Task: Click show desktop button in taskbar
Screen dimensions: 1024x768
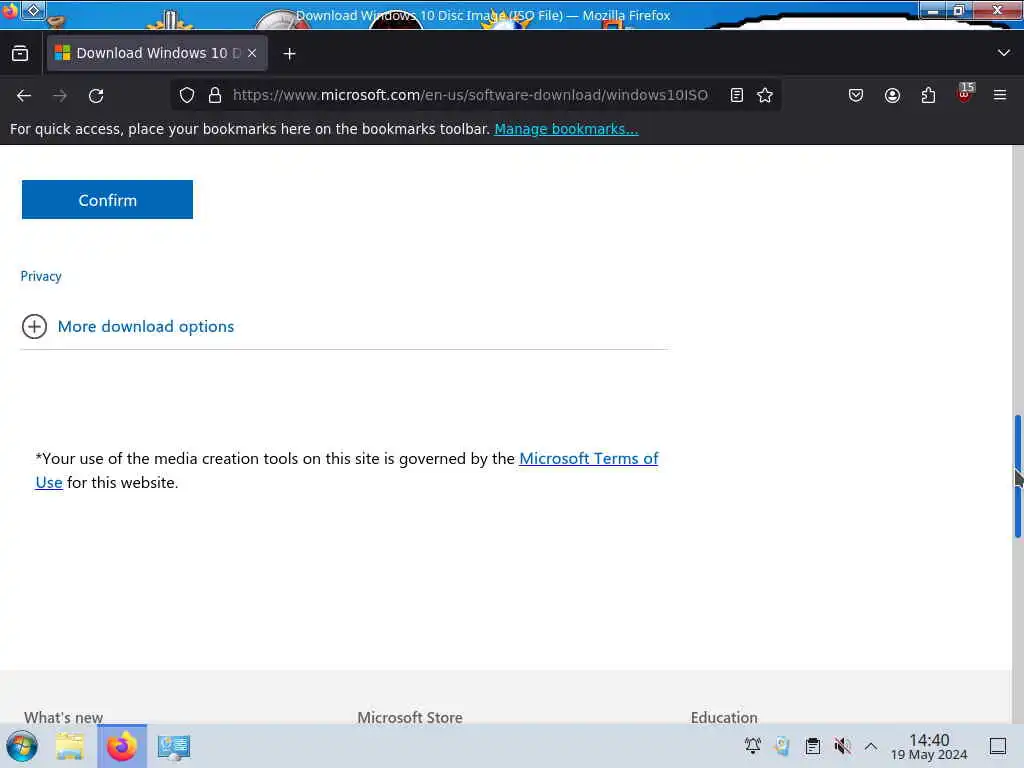Action: (x=998, y=746)
